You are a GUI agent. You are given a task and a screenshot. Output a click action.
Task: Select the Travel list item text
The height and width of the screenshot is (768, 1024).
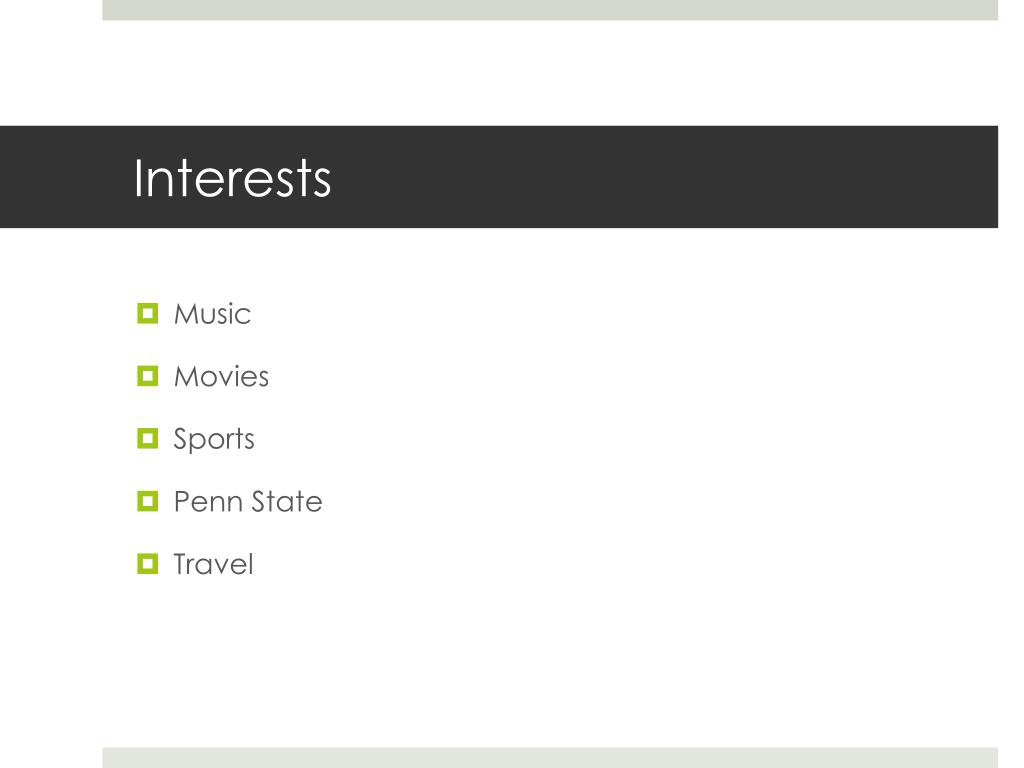(214, 564)
